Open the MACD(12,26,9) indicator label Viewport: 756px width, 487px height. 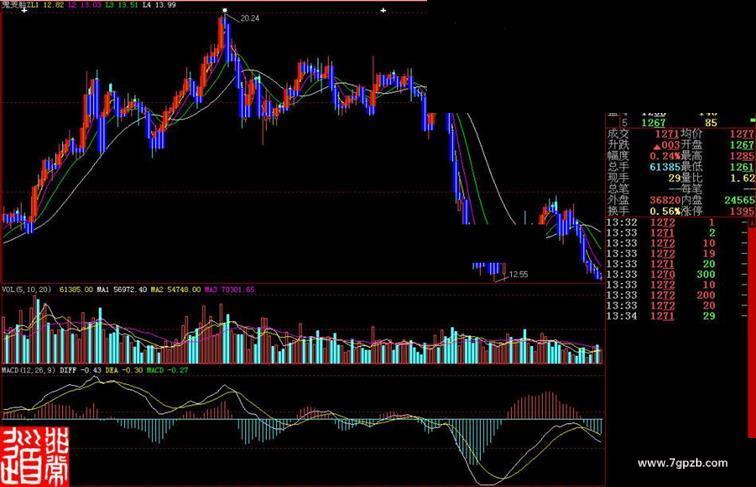(29, 370)
